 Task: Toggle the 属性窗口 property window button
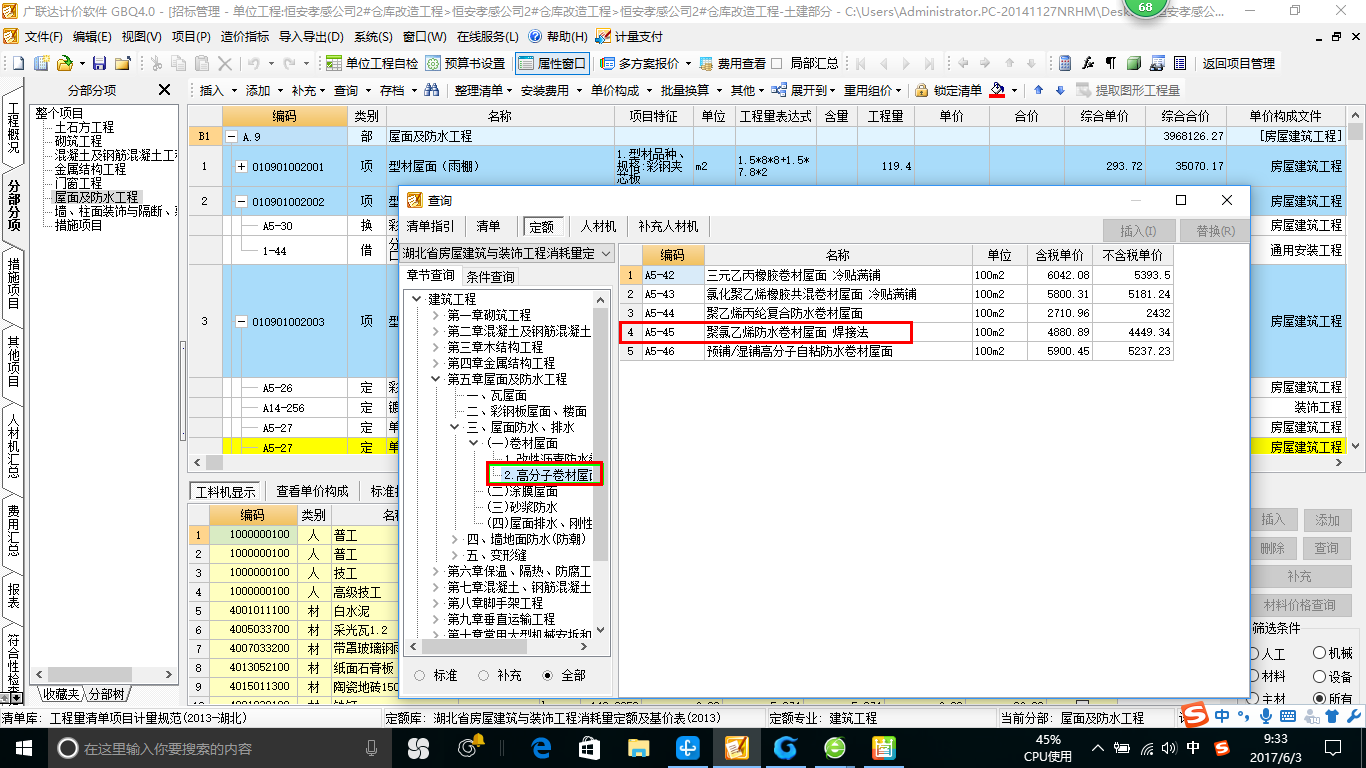click(x=551, y=63)
